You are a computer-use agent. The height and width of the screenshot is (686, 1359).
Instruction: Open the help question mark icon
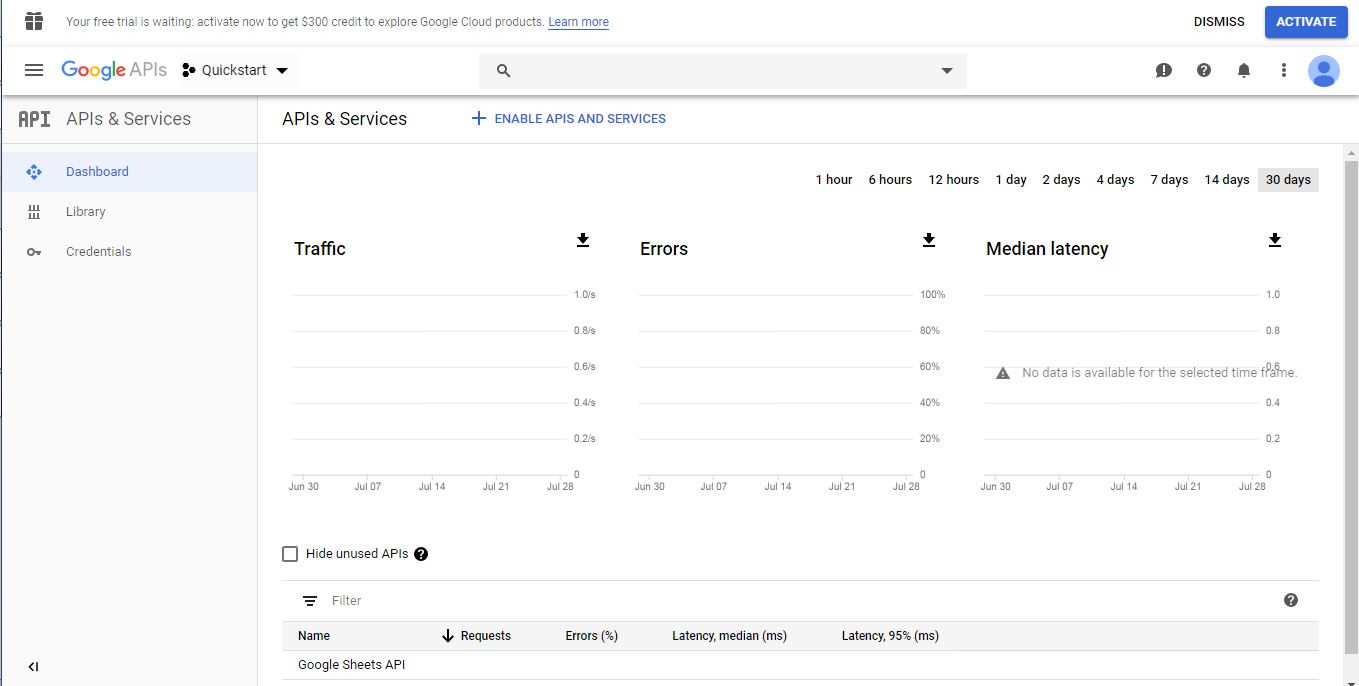(x=1203, y=70)
